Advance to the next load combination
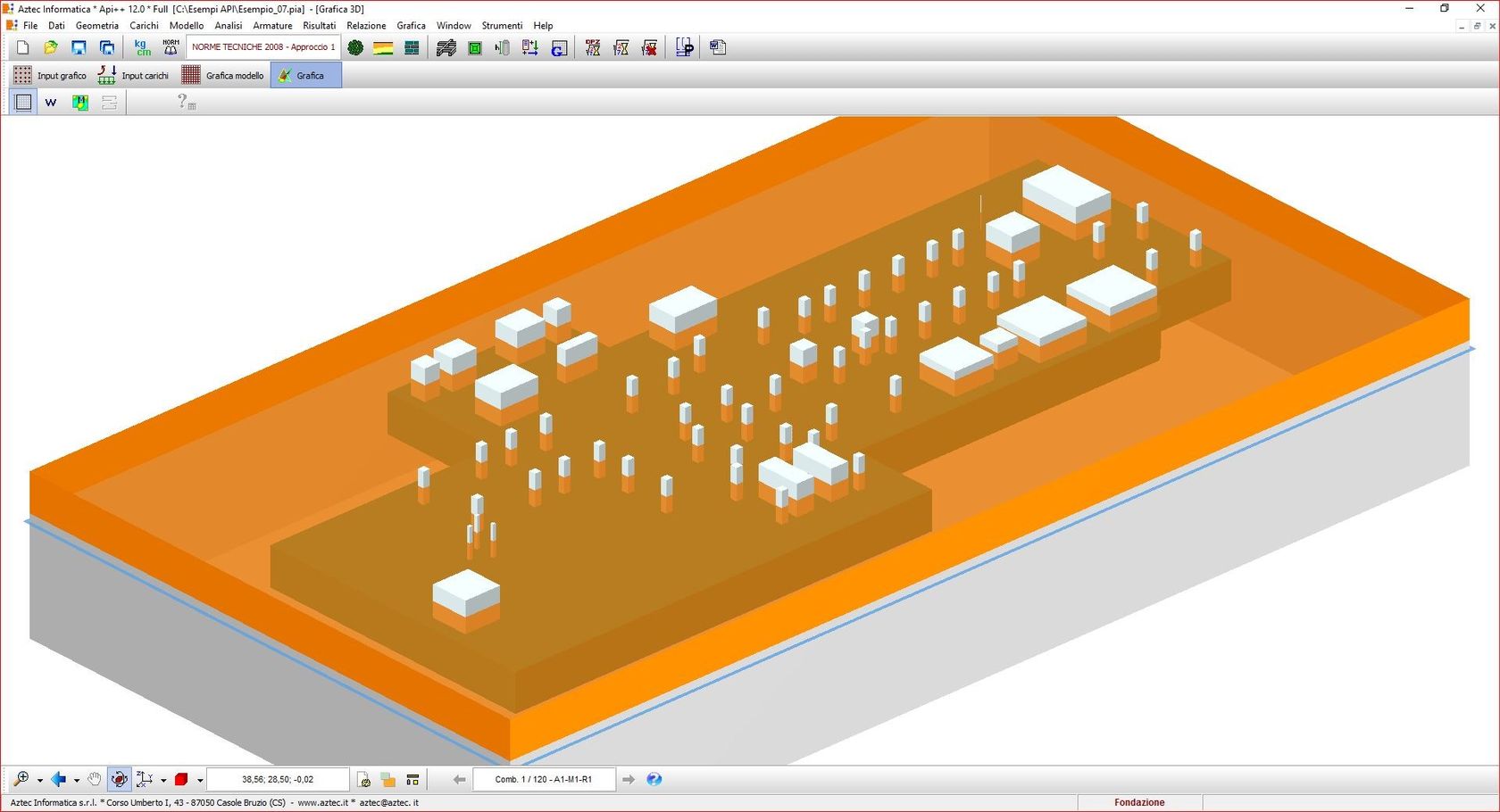 click(x=629, y=779)
